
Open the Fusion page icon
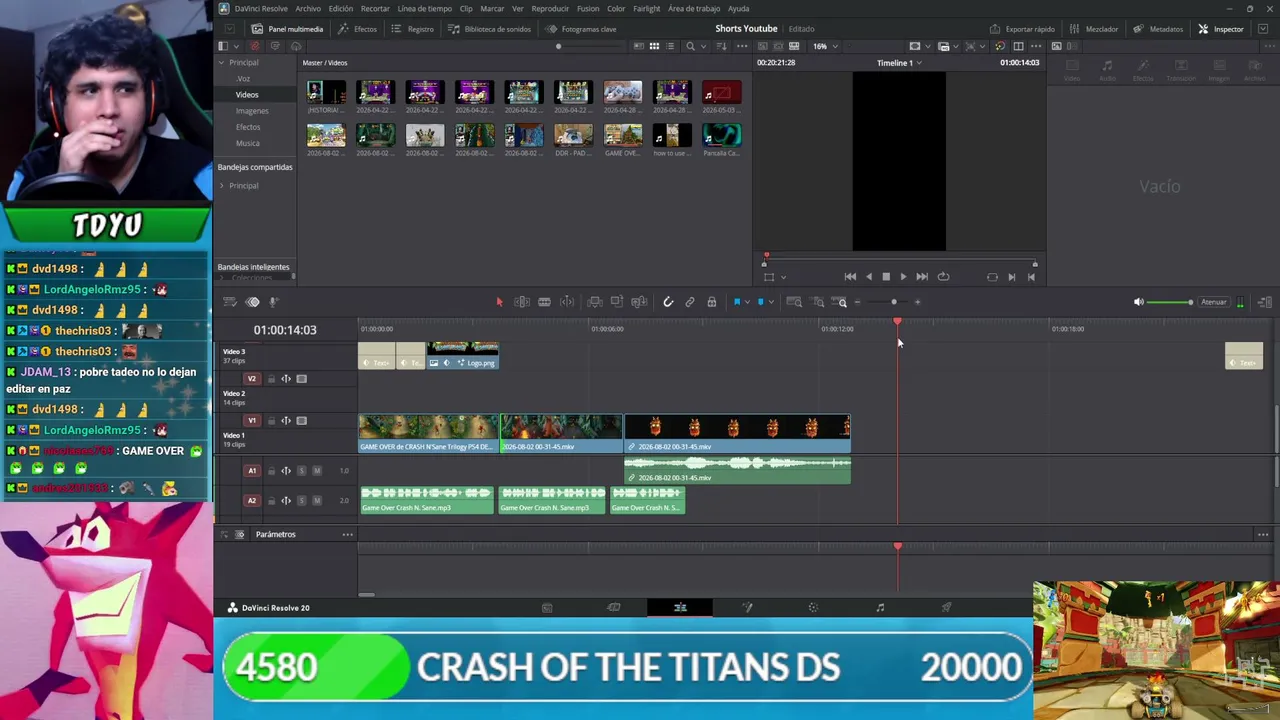coord(747,608)
